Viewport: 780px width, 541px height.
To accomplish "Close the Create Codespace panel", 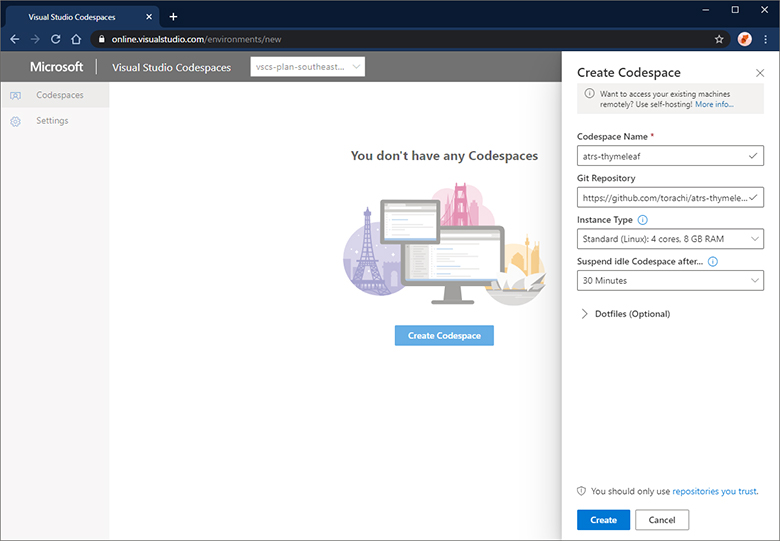I will click(760, 73).
